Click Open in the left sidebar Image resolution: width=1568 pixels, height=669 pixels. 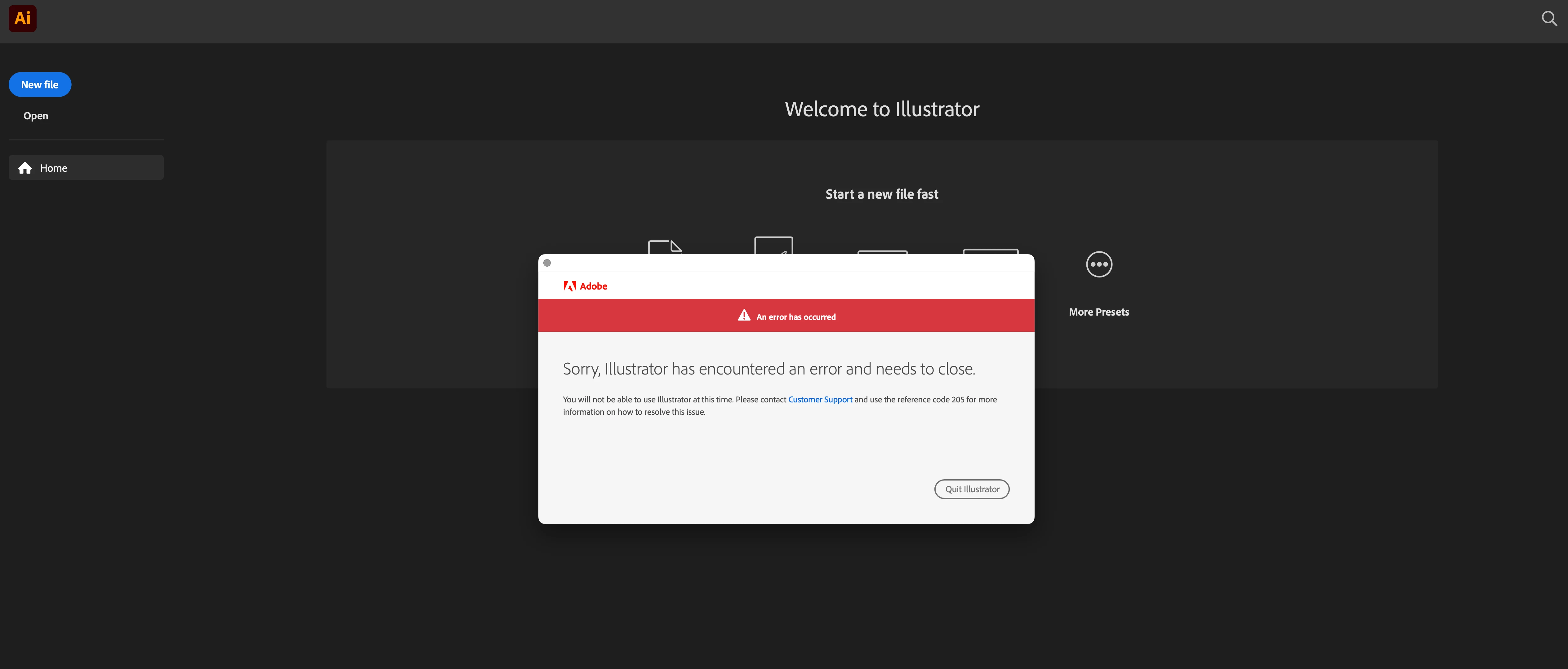tap(36, 116)
